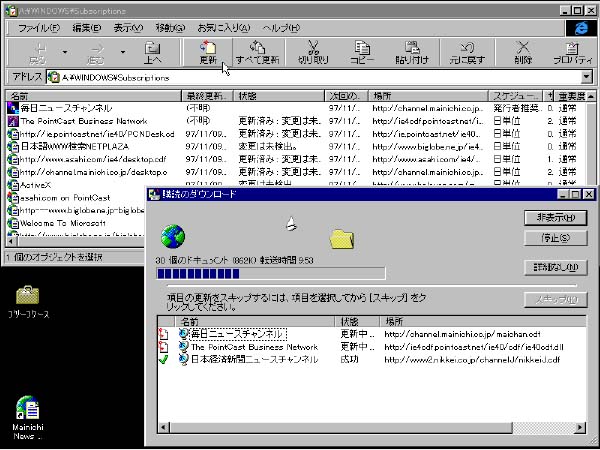Open ブリーフケース desktop icon

click(28, 295)
